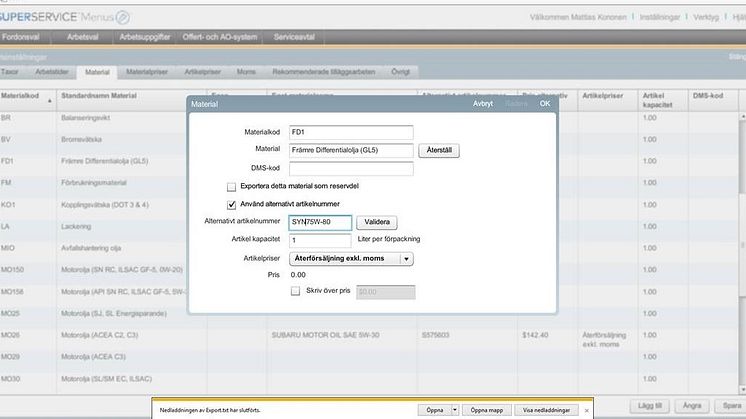The width and height of the screenshot is (746, 419).
Task: Click the disabled Skriv över pris field
Action: click(x=386, y=292)
